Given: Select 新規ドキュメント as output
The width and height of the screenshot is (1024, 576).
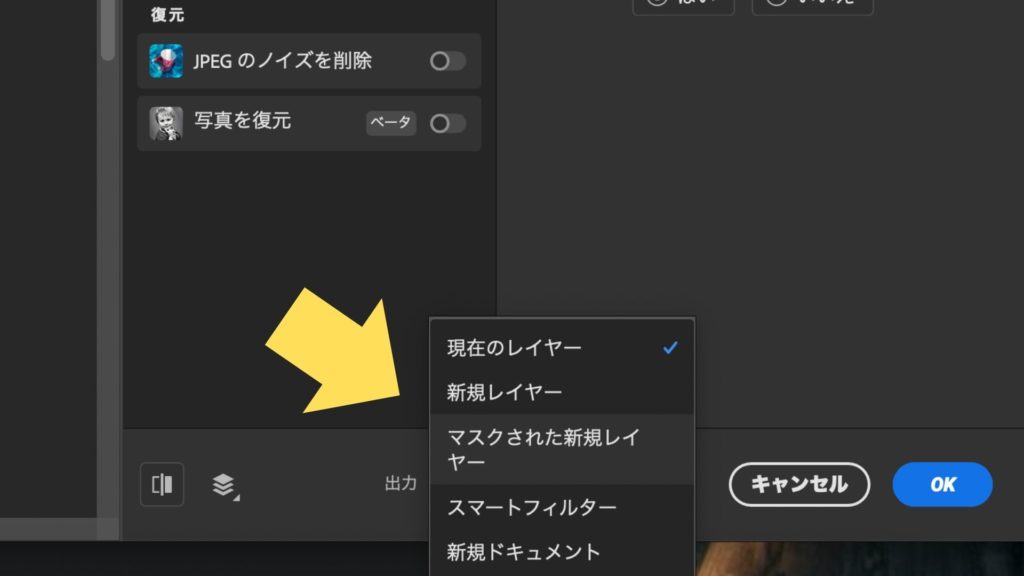Looking at the screenshot, I should pyautogui.click(x=524, y=551).
